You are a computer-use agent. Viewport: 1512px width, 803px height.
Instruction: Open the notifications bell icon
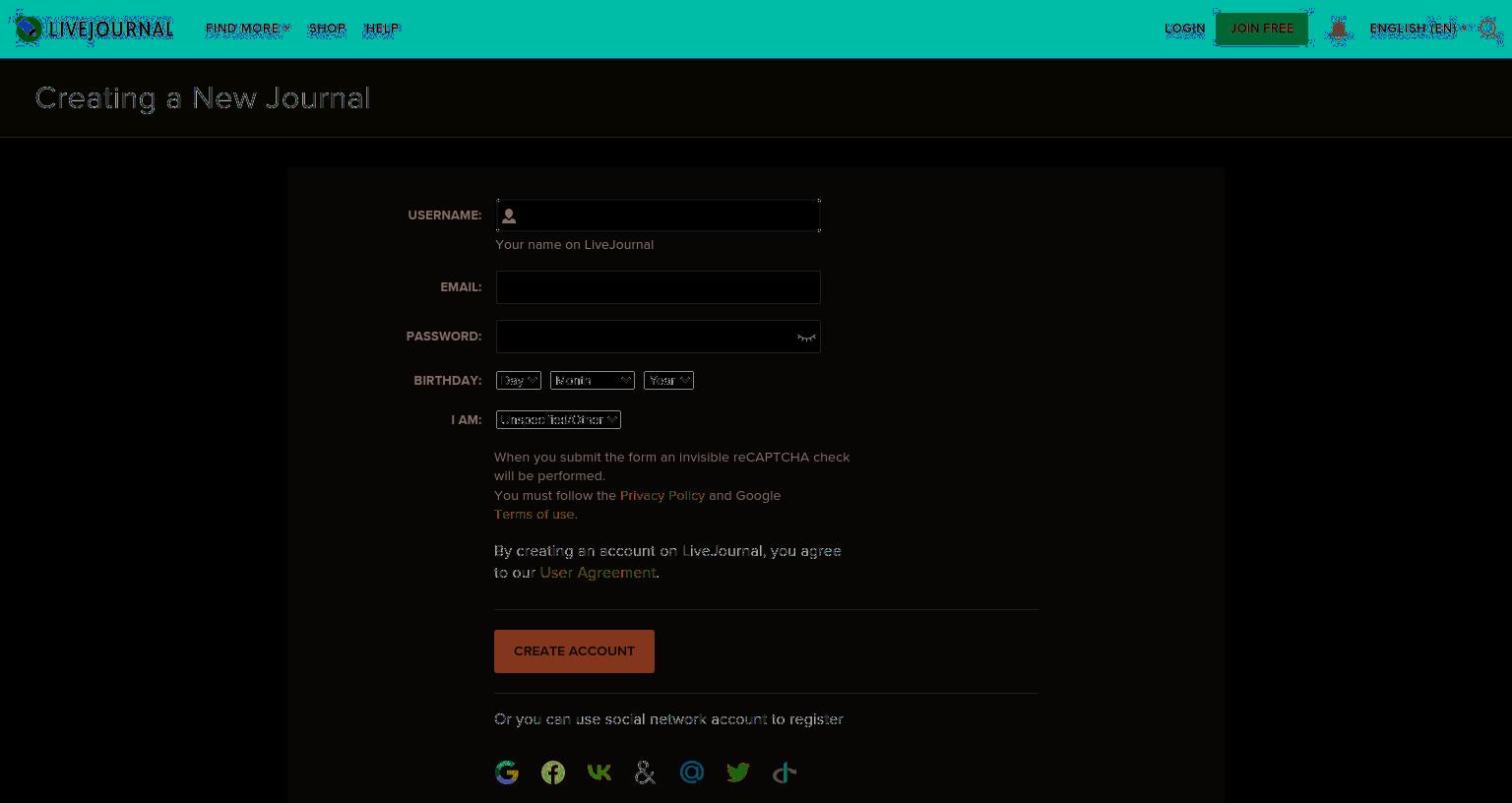[x=1338, y=29]
